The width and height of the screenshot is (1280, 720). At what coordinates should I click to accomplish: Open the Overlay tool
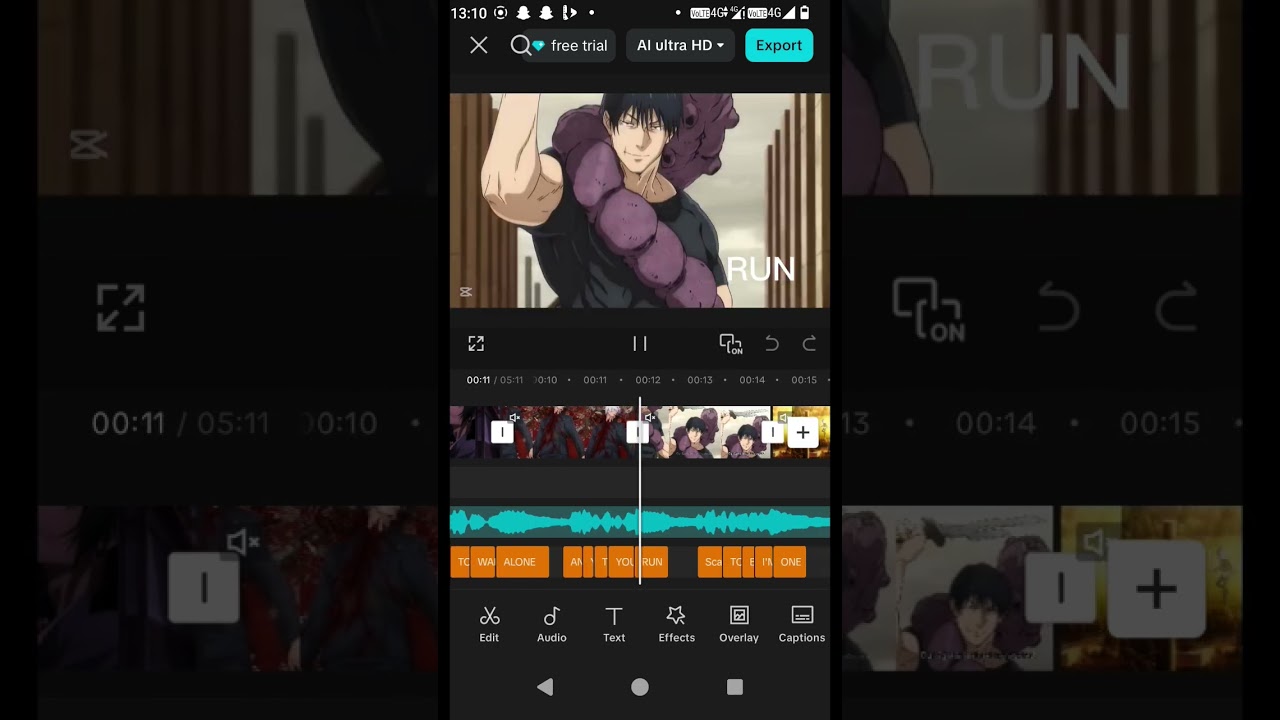click(x=739, y=624)
